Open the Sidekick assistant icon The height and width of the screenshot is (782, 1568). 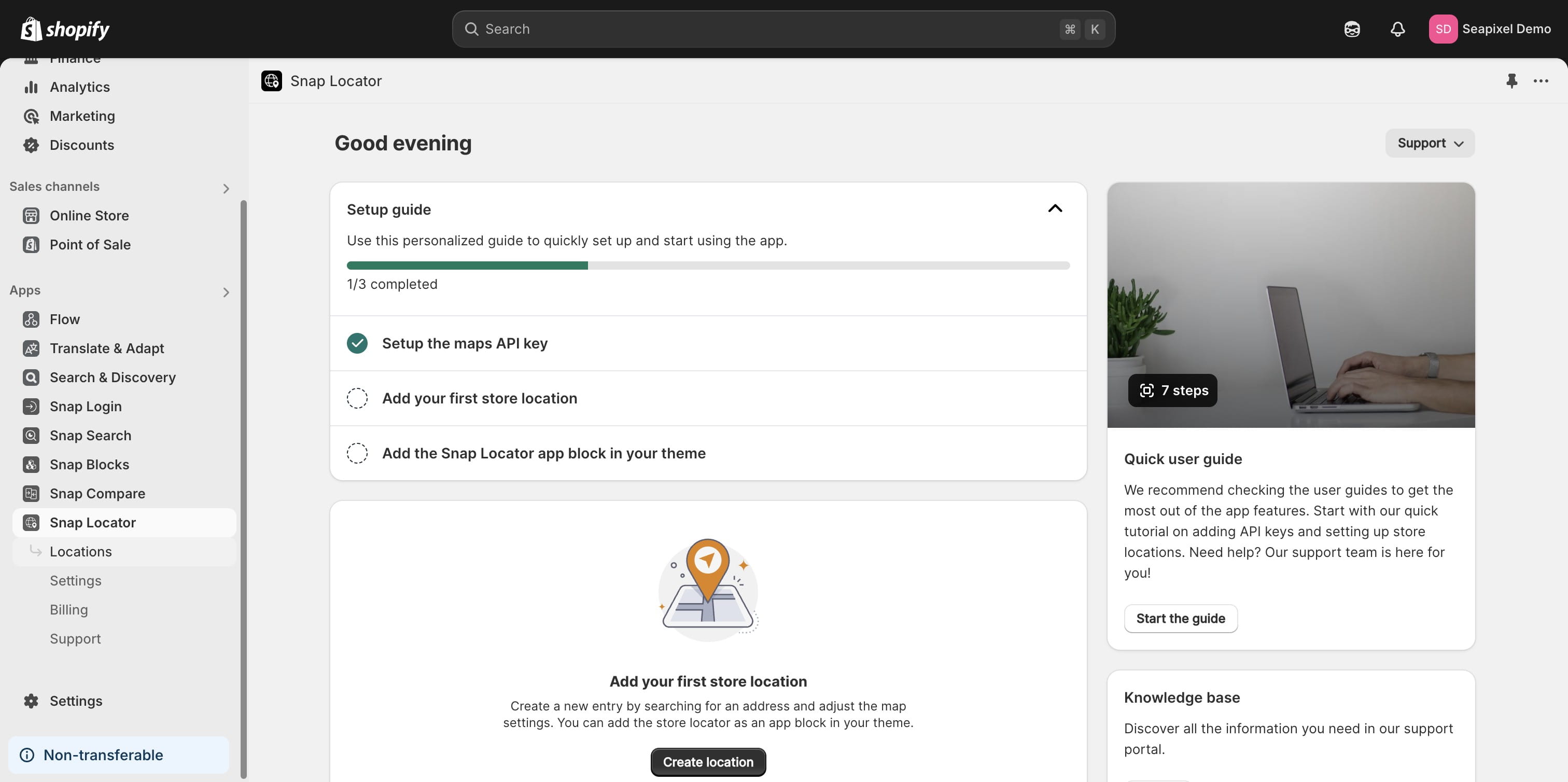pyautogui.click(x=1351, y=29)
